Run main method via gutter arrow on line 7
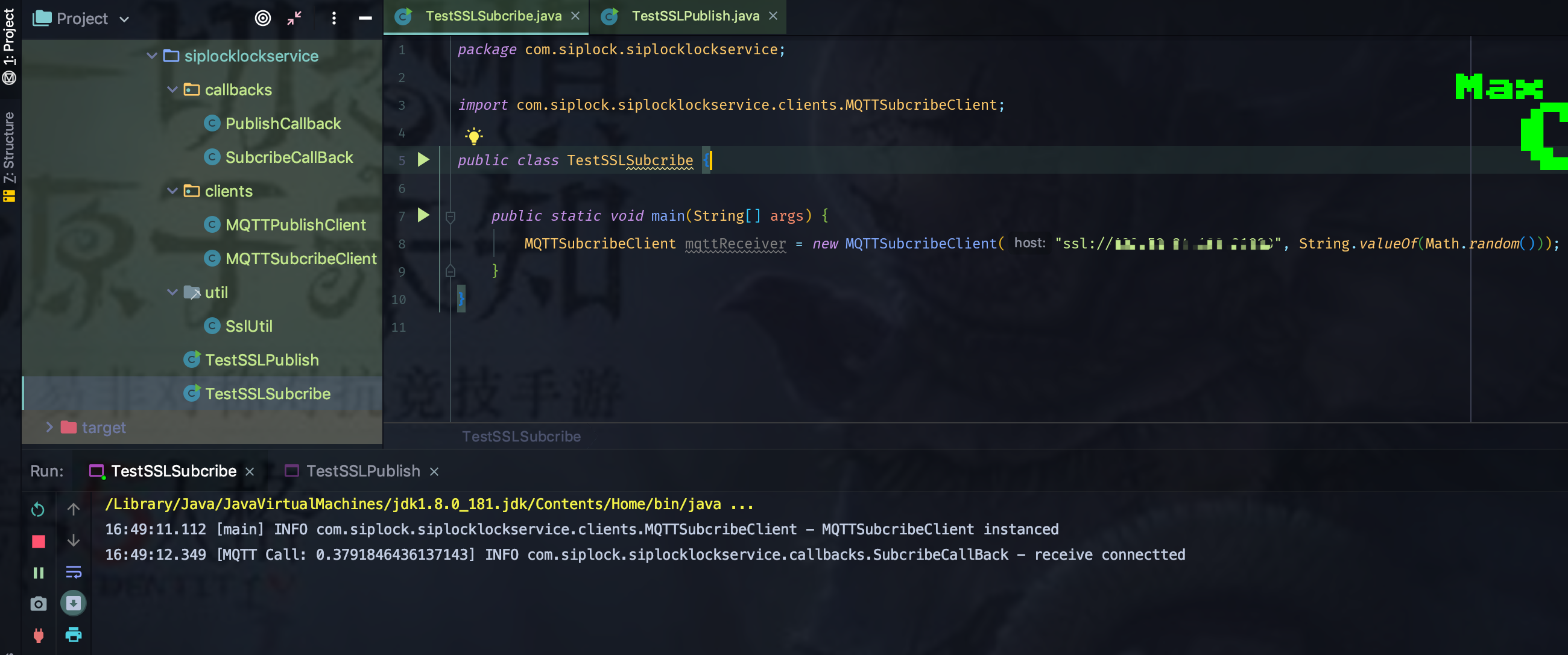 (x=422, y=215)
